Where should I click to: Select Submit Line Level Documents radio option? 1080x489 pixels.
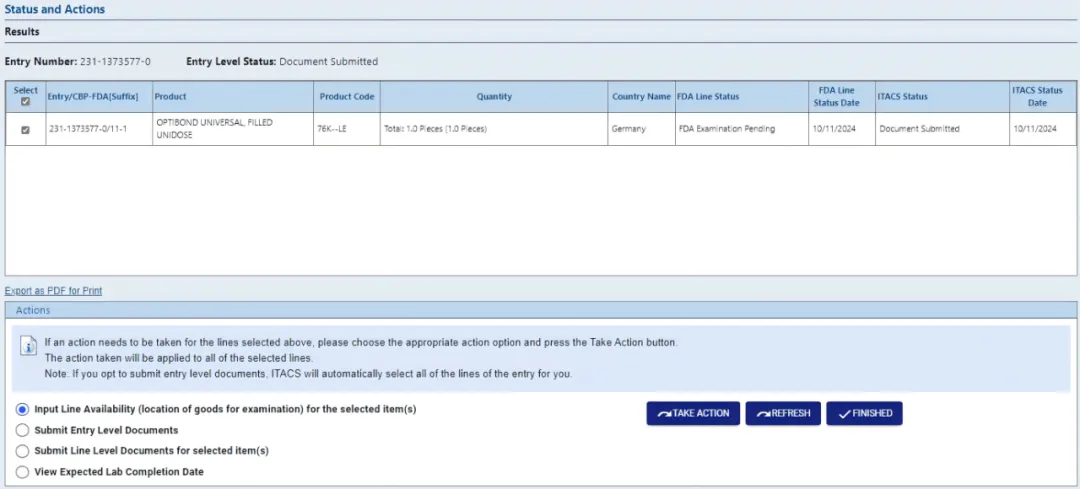(22, 451)
